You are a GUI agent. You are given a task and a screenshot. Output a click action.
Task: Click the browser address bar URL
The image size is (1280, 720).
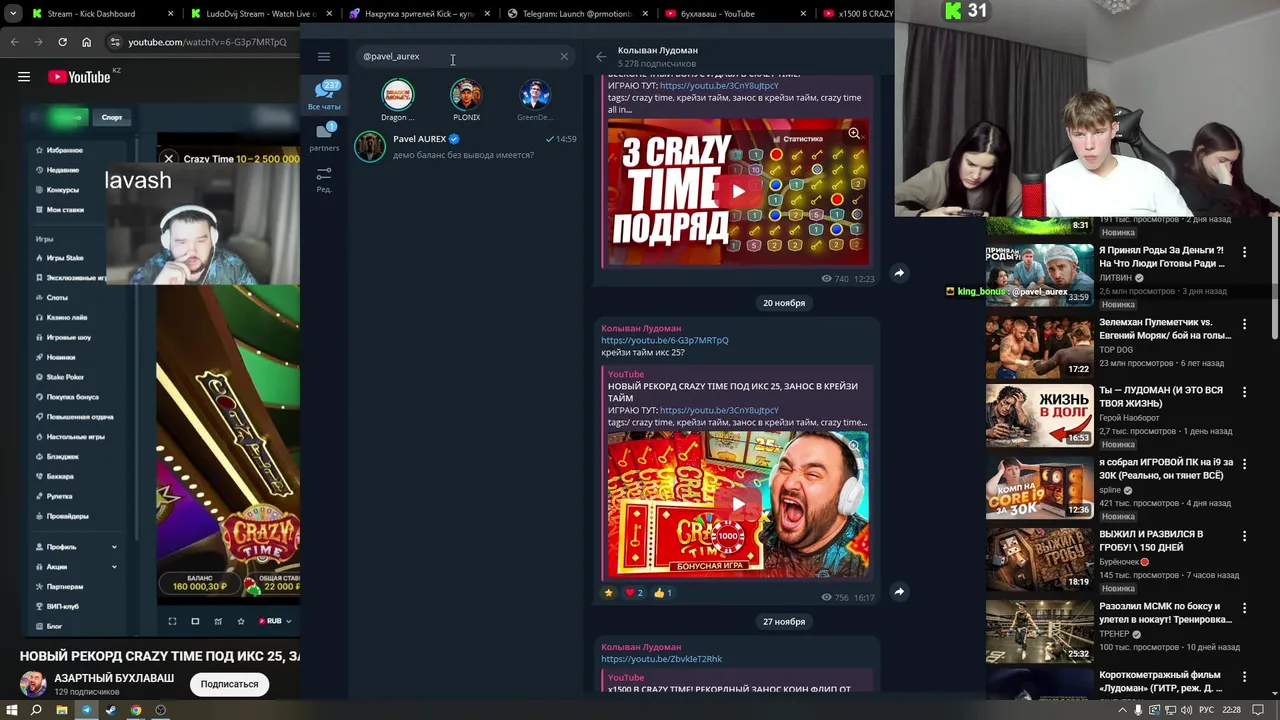pos(207,42)
